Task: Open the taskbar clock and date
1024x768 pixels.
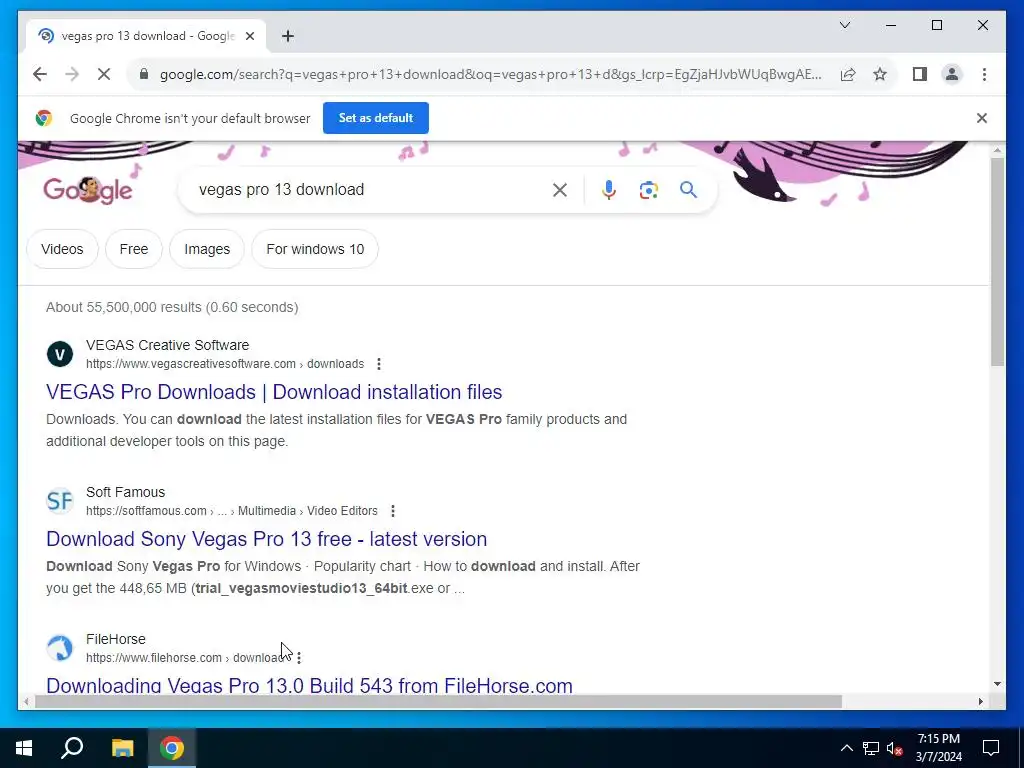Action: 938,748
